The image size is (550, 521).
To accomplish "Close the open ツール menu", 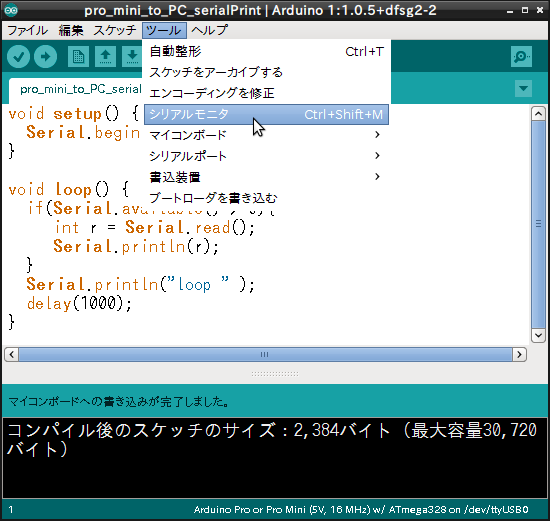I will 164,31.
